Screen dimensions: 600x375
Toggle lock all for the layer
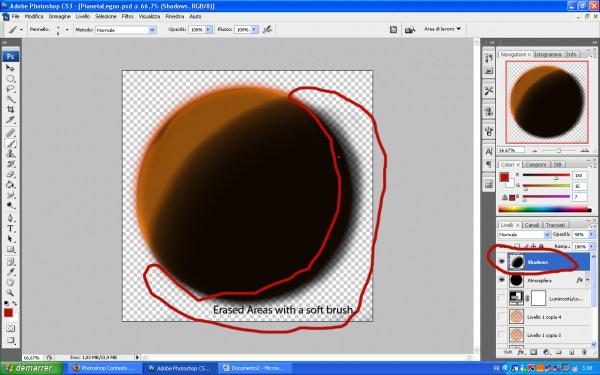coord(541,246)
